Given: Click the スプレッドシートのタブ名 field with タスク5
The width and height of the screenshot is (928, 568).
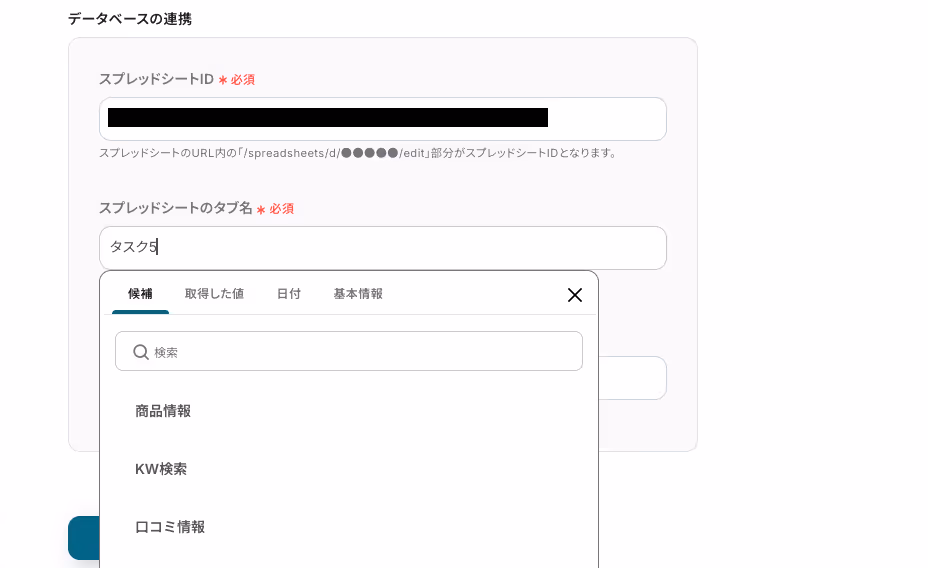Looking at the screenshot, I should coord(382,248).
